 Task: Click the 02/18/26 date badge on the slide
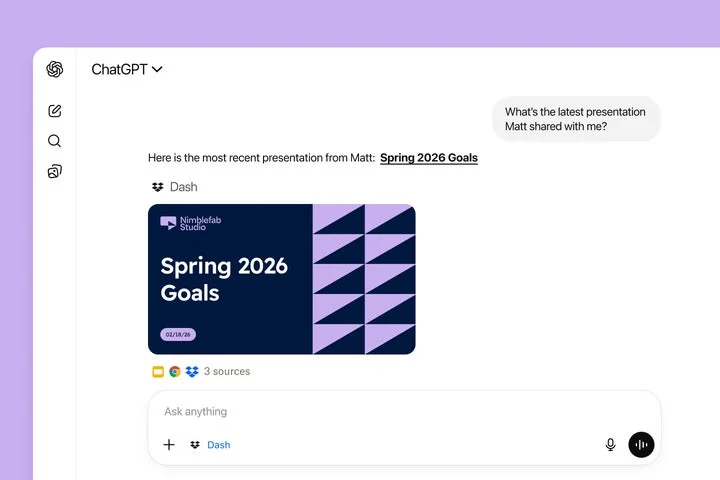(x=178, y=334)
